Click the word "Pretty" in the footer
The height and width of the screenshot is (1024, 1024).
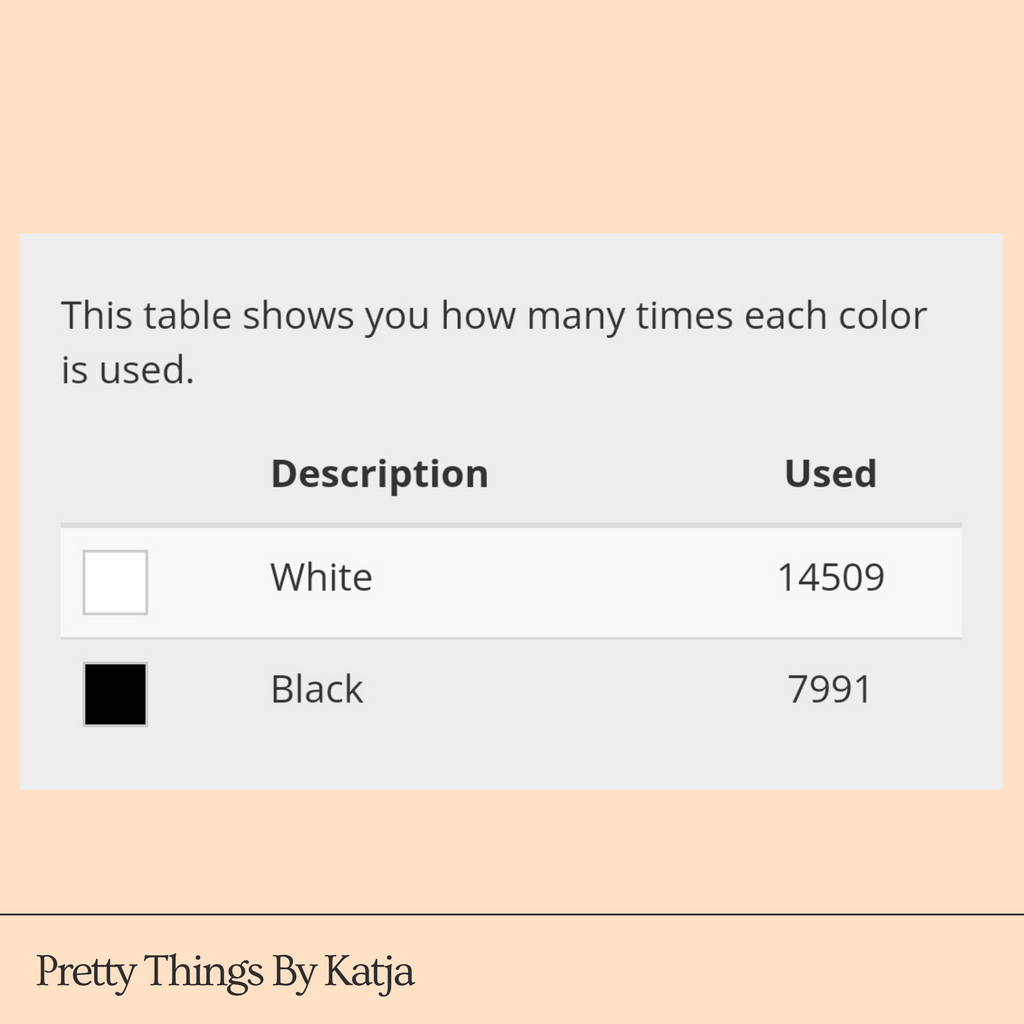85,972
